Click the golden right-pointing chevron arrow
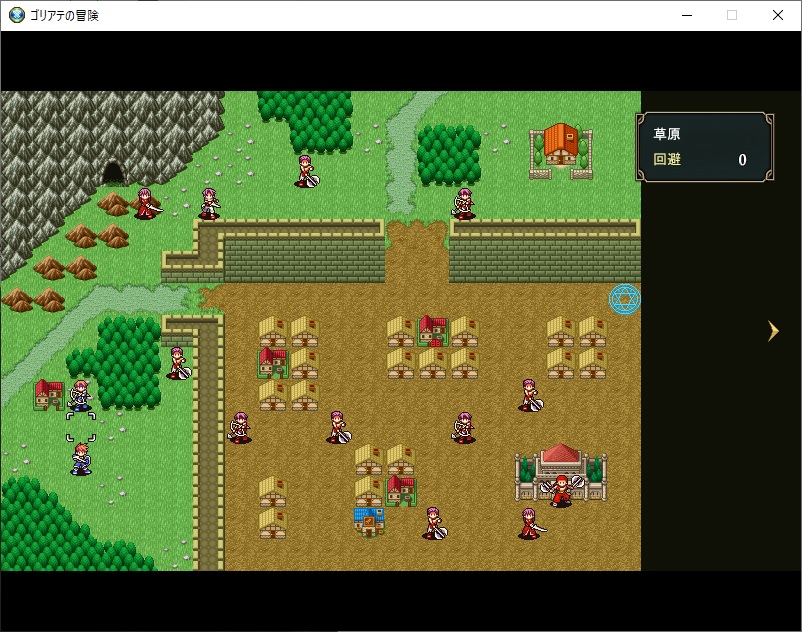802x632 pixels. tap(773, 331)
